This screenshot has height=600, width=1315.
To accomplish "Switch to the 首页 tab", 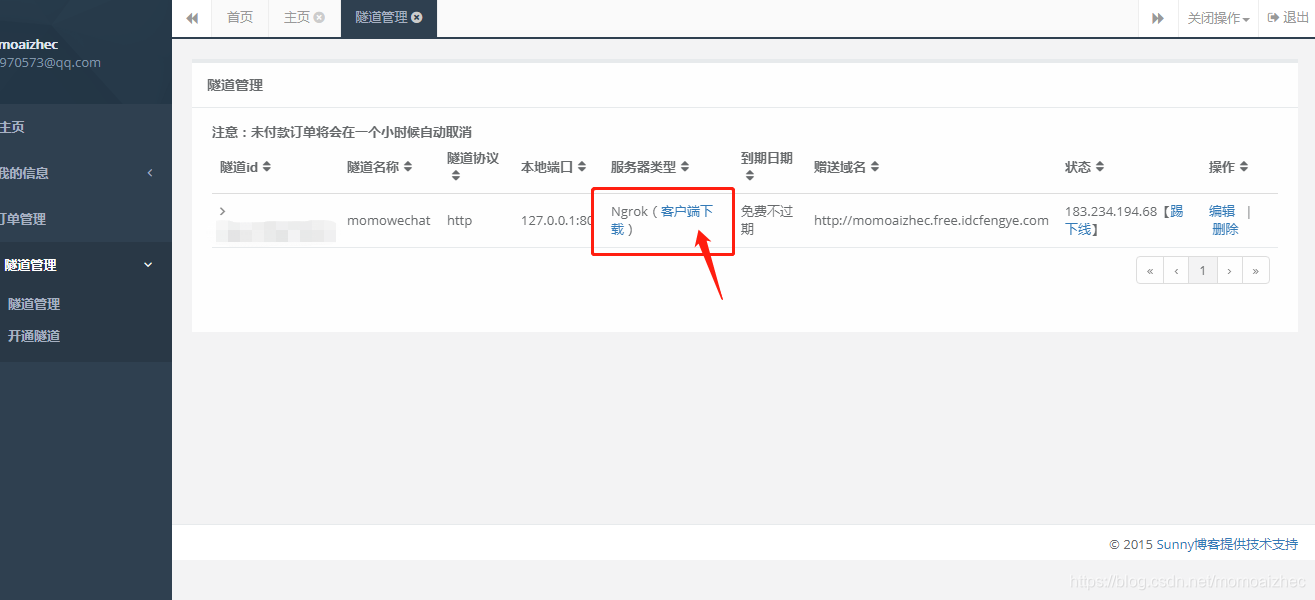I will point(240,18).
